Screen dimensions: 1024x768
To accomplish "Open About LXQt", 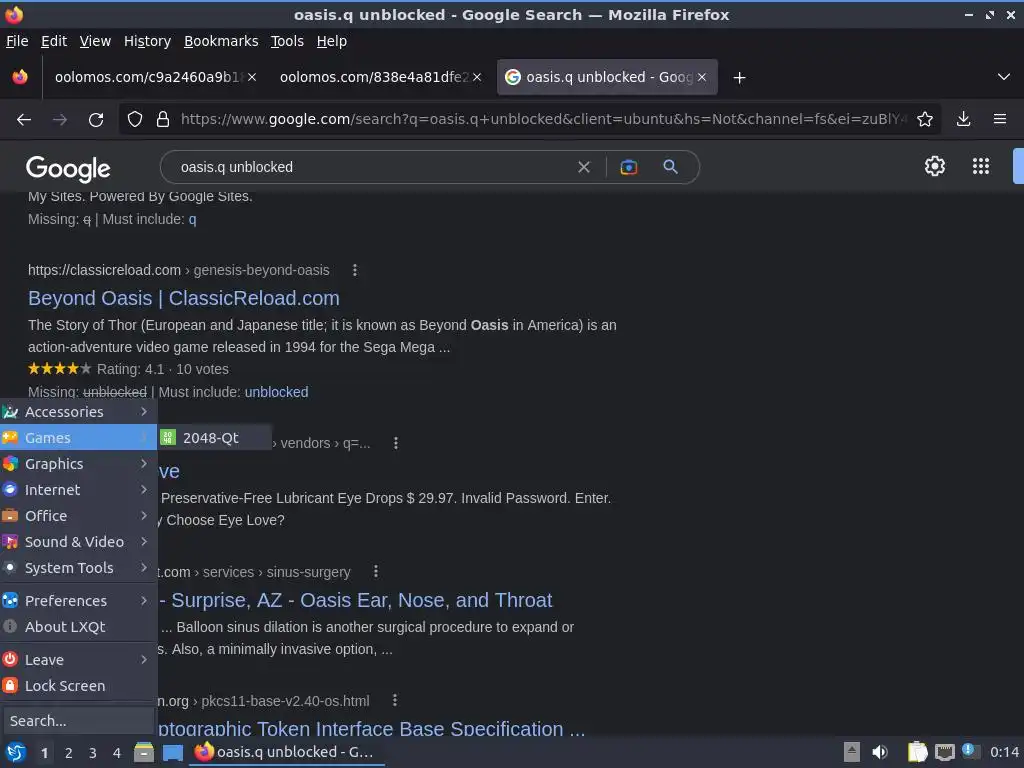I will point(78,627).
